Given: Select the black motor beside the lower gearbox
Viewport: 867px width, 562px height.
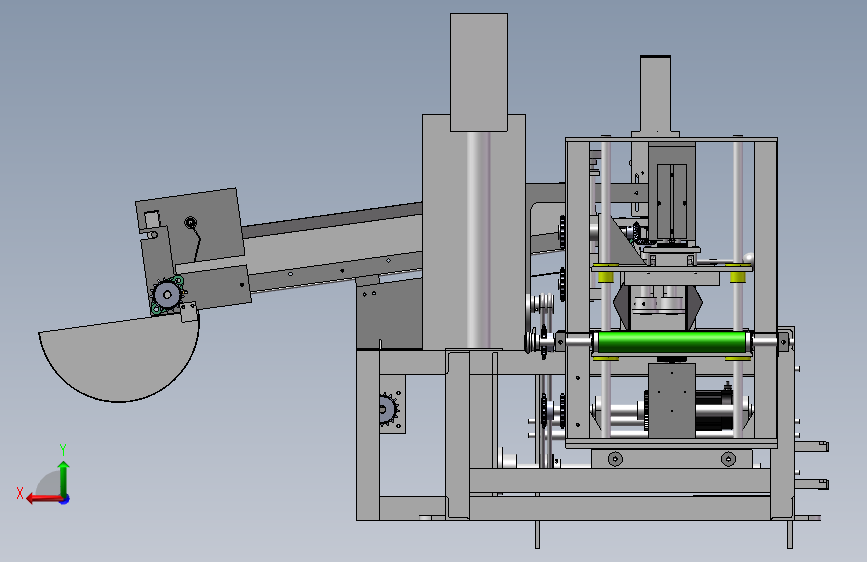Looking at the screenshot, I should [713, 410].
